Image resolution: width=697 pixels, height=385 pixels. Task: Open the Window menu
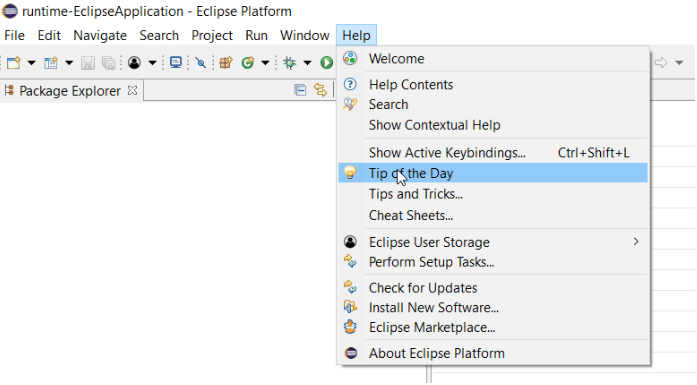pos(305,36)
